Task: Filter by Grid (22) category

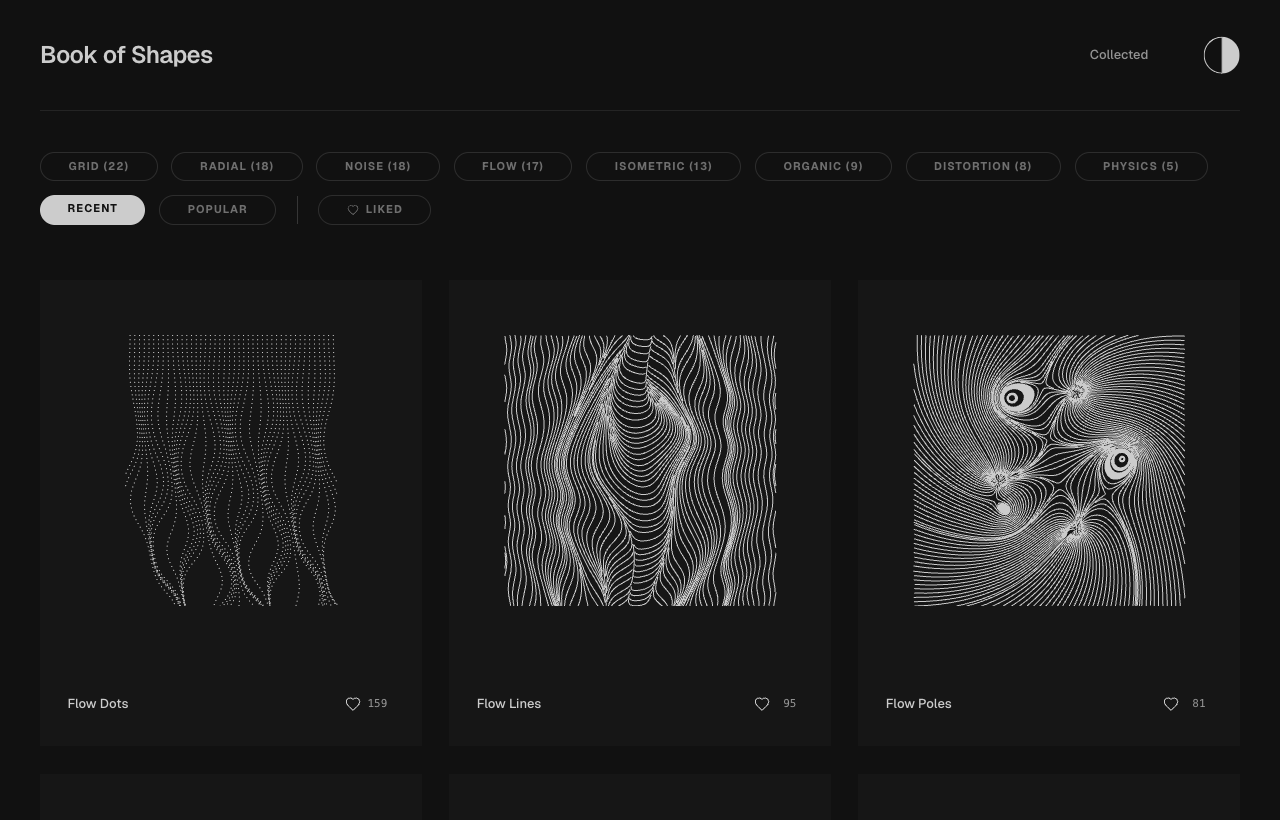Action: (x=99, y=166)
